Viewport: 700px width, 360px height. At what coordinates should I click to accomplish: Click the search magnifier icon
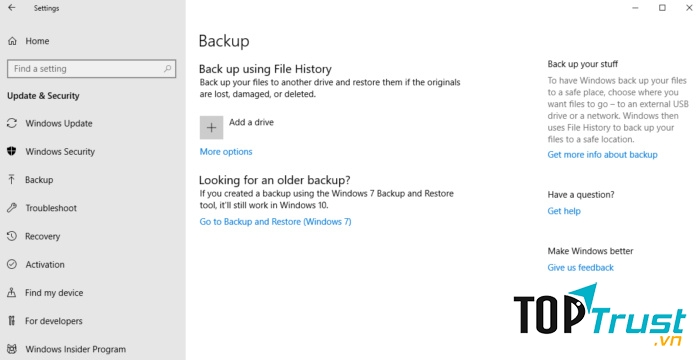167,69
